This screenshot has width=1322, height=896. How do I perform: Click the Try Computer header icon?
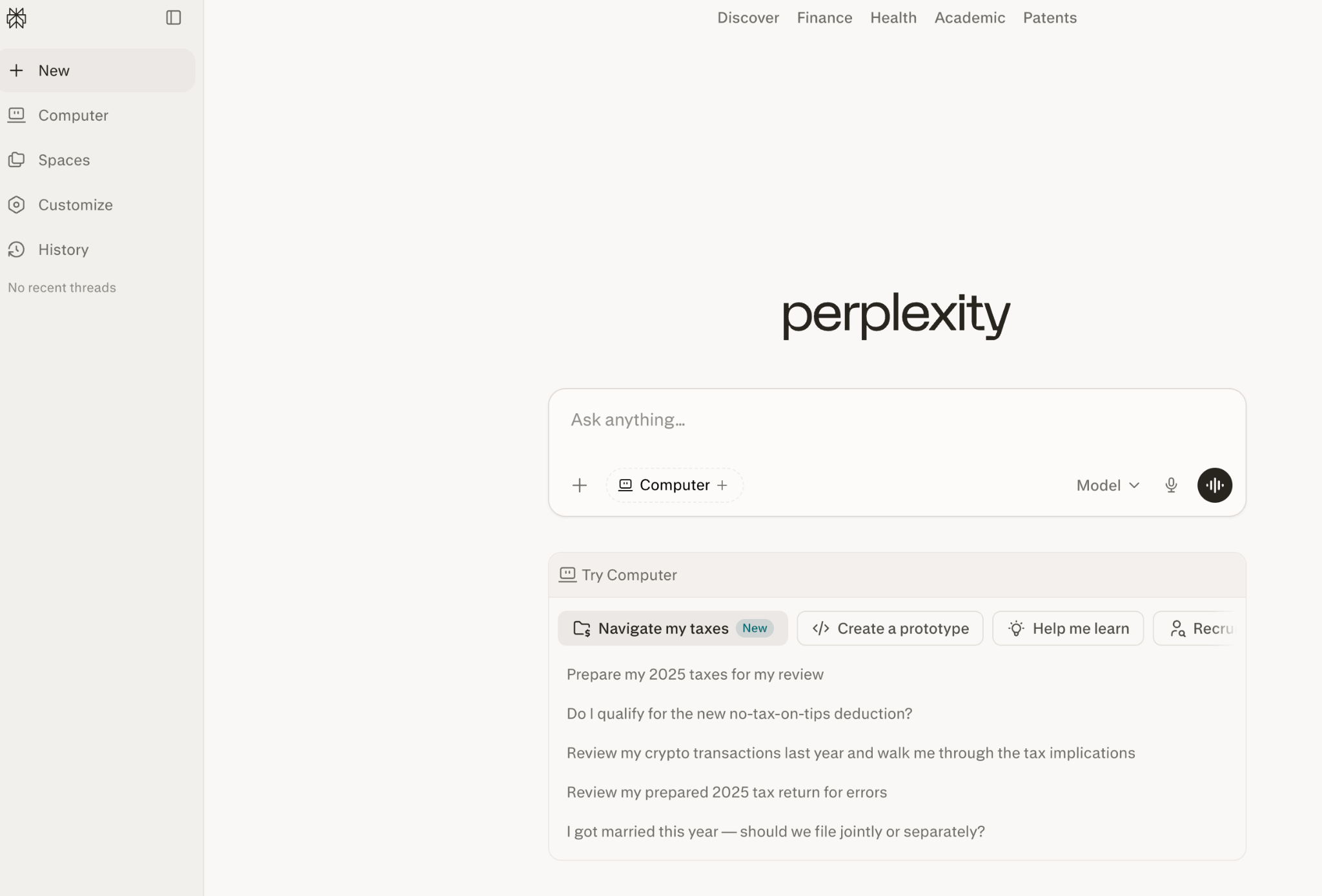[568, 574]
